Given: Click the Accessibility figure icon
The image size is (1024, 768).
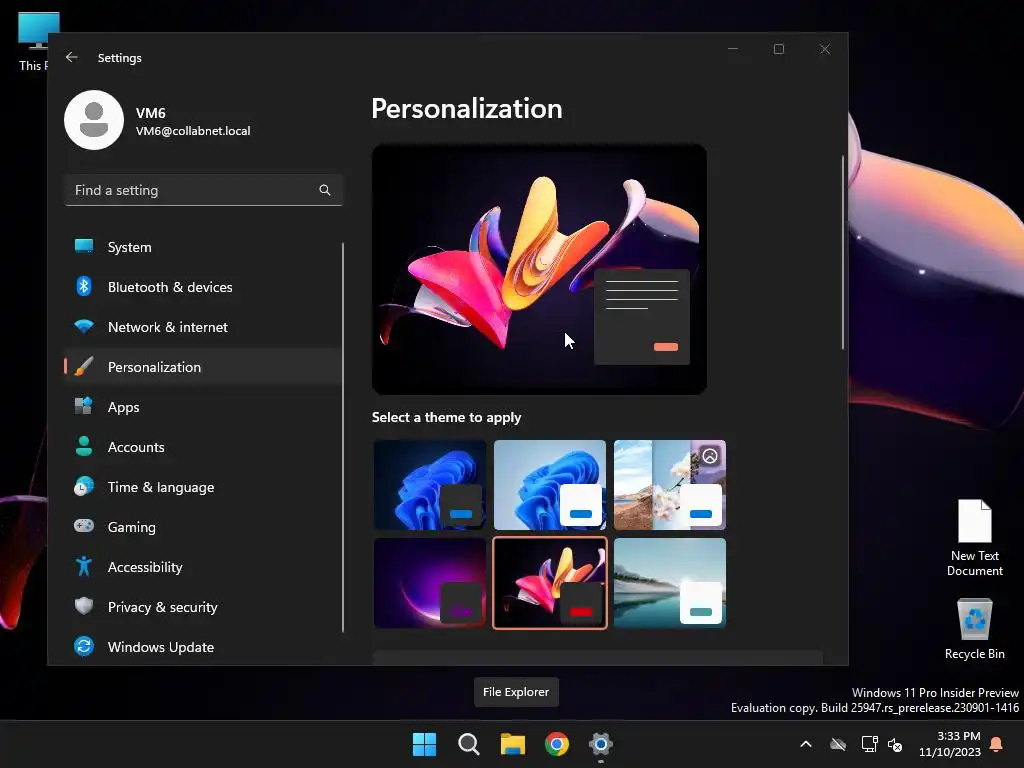Looking at the screenshot, I should (x=84, y=566).
